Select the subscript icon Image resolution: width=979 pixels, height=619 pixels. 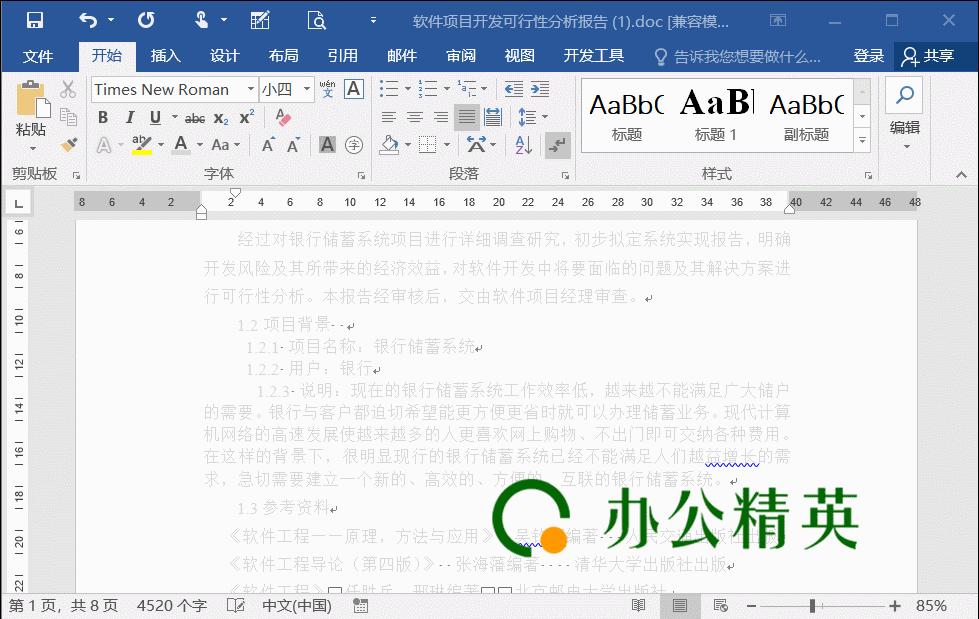tap(221, 118)
